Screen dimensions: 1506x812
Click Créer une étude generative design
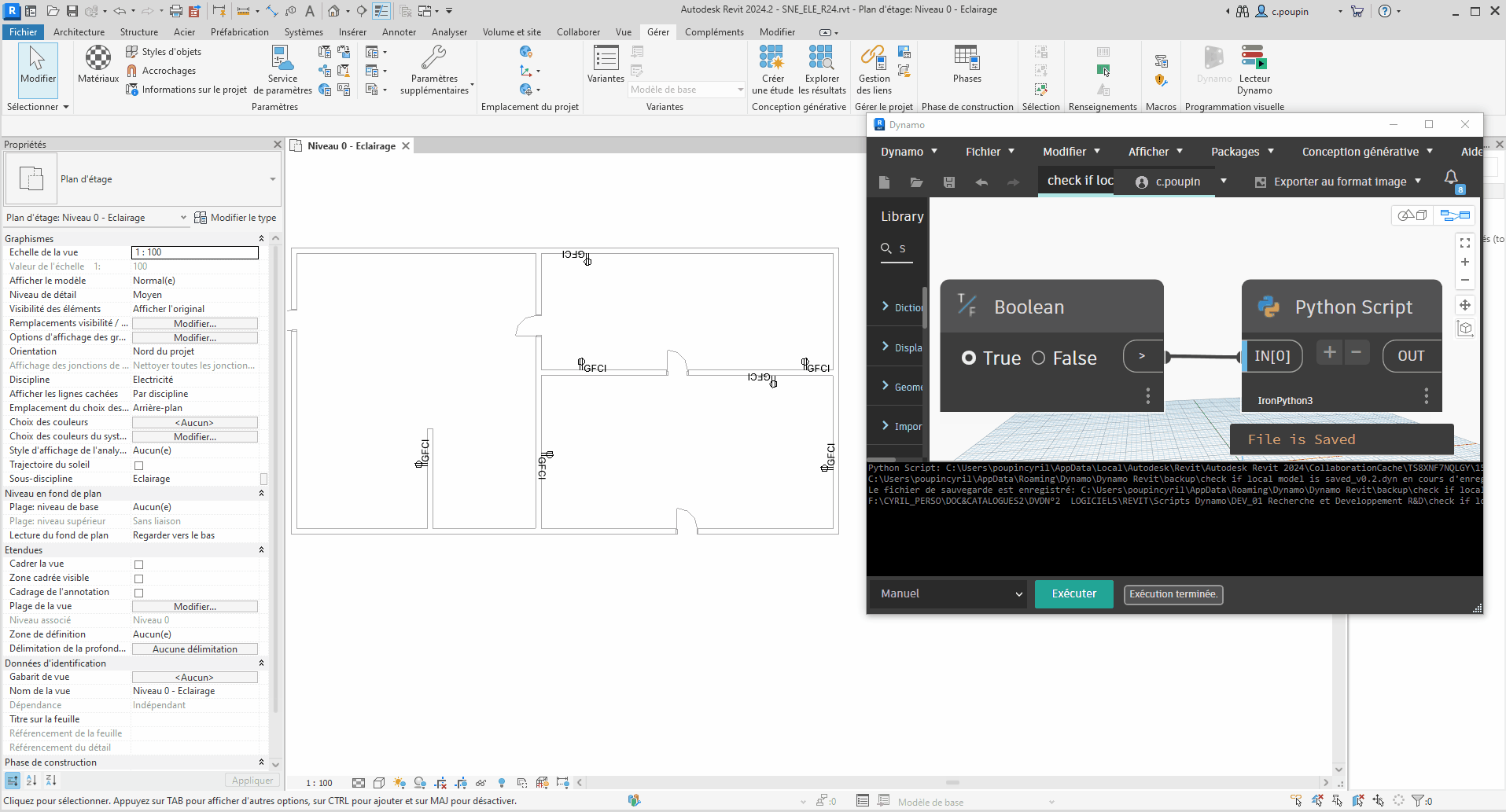772,70
